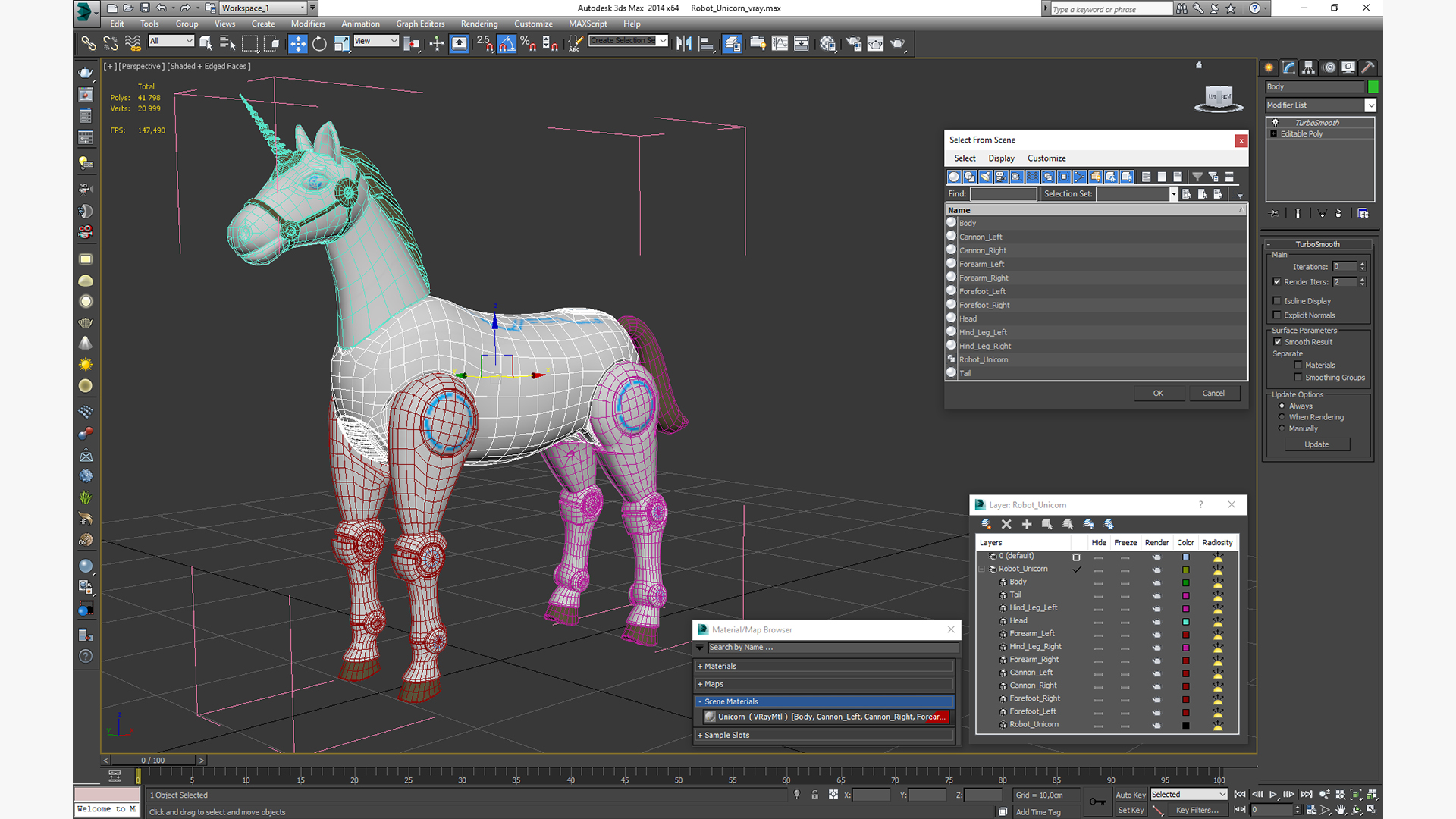The image size is (1456, 819).
Task: Enable the Isoline Display checkbox
Action: (1277, 301)
